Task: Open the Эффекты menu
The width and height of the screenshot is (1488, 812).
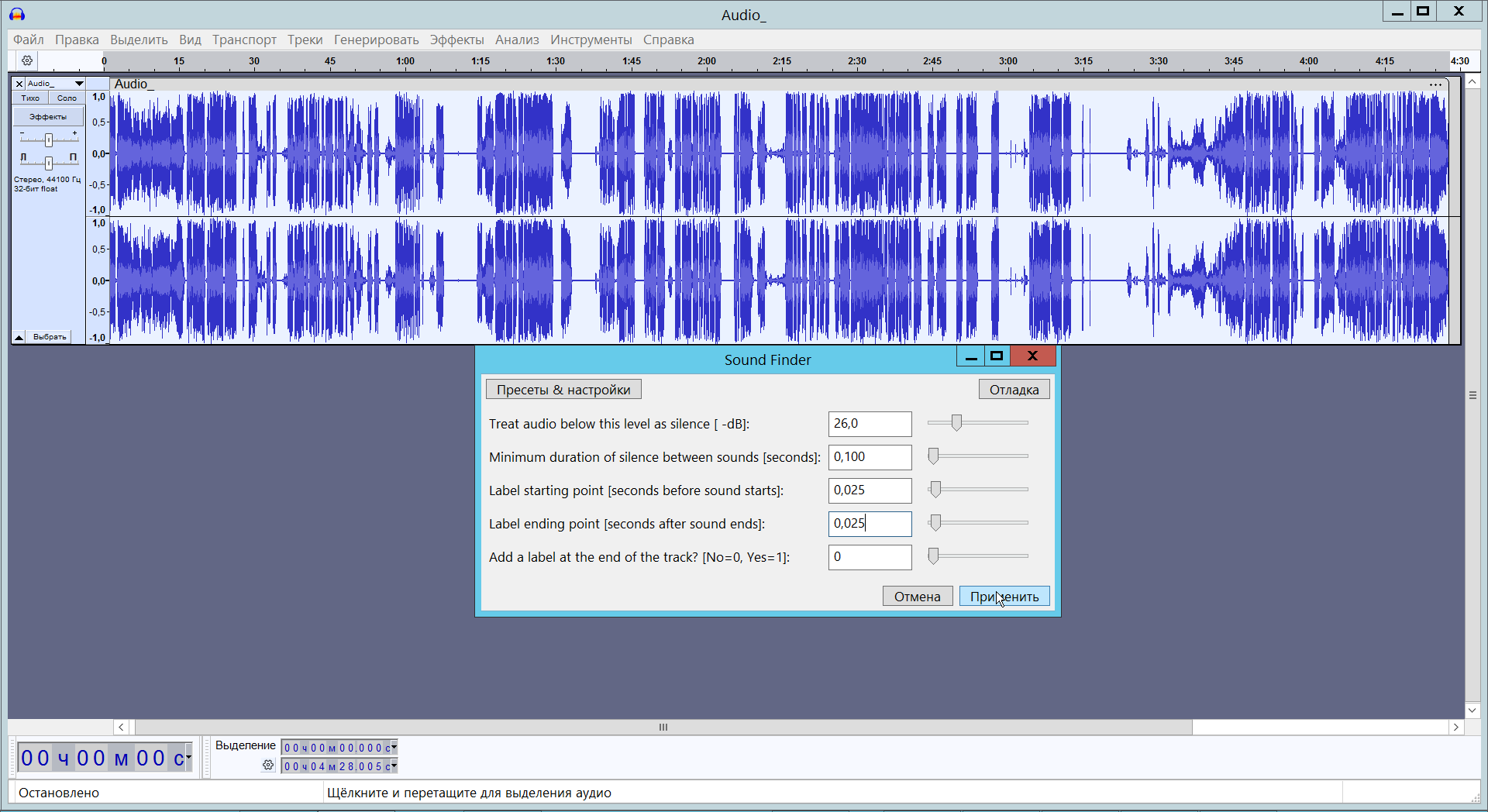Action: (x=456, y=40)
